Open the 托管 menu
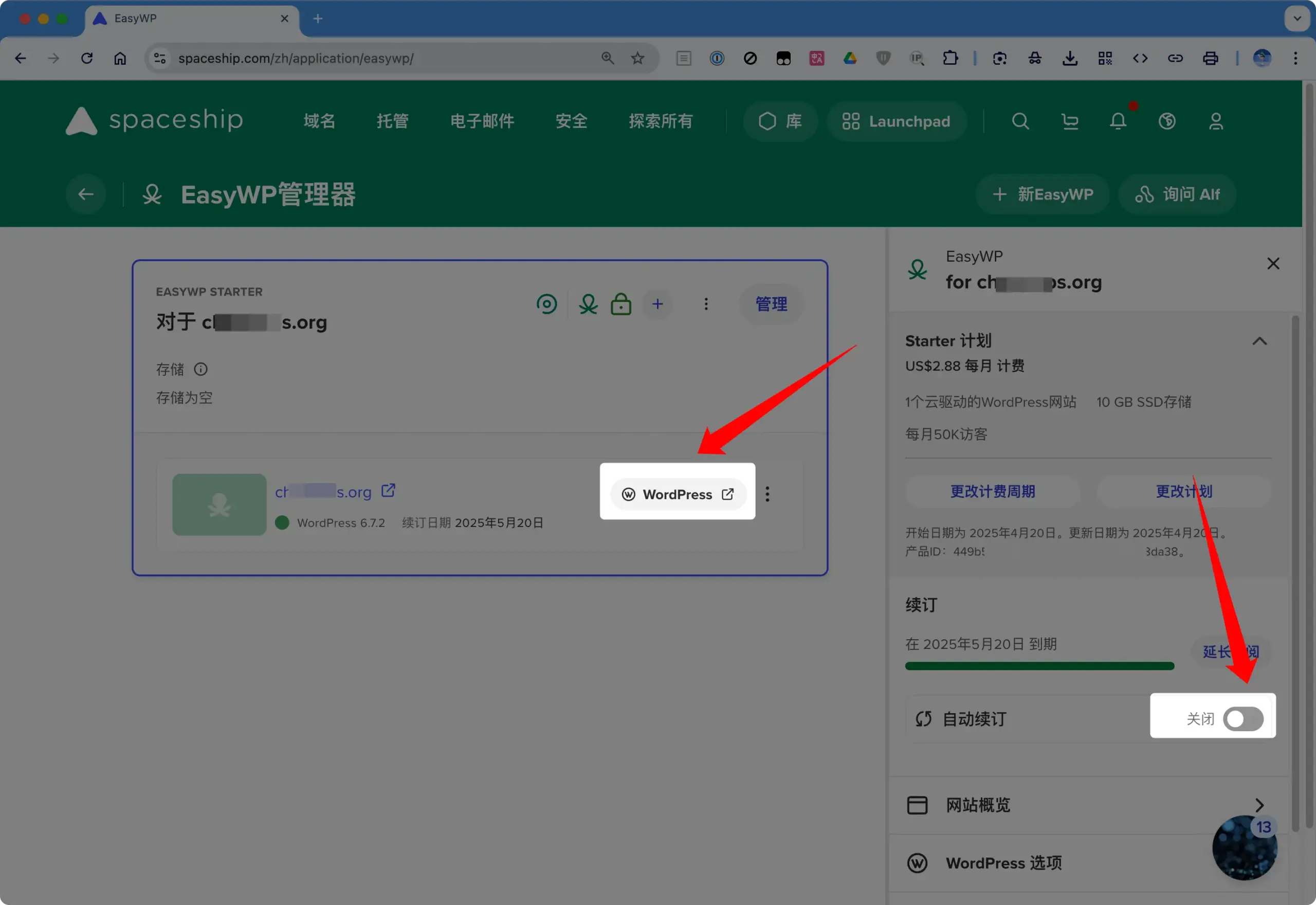 tap(392, 121)
